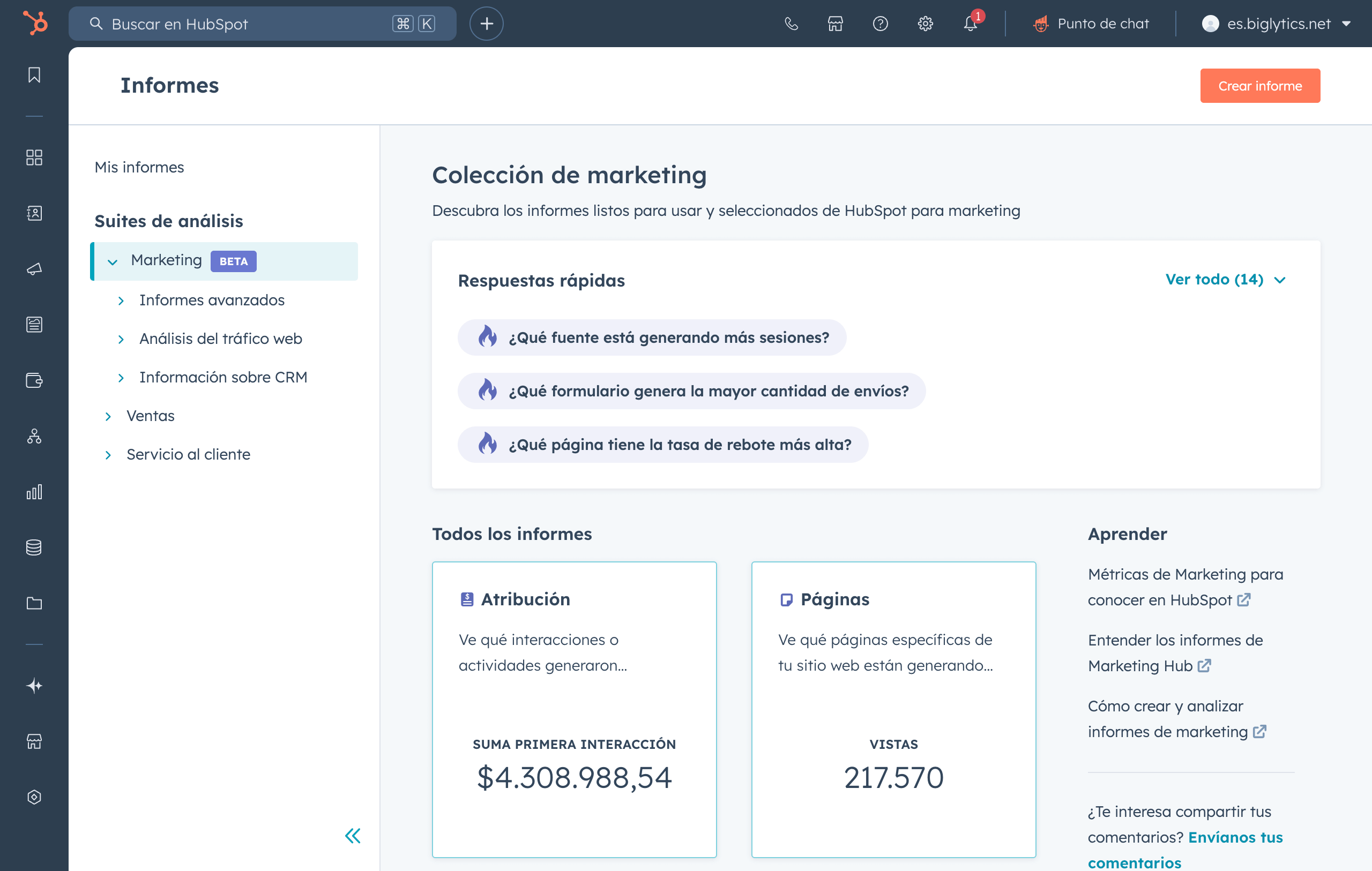Open the Atribución report card
The image size is (1372, 871).
coord(574,709)
